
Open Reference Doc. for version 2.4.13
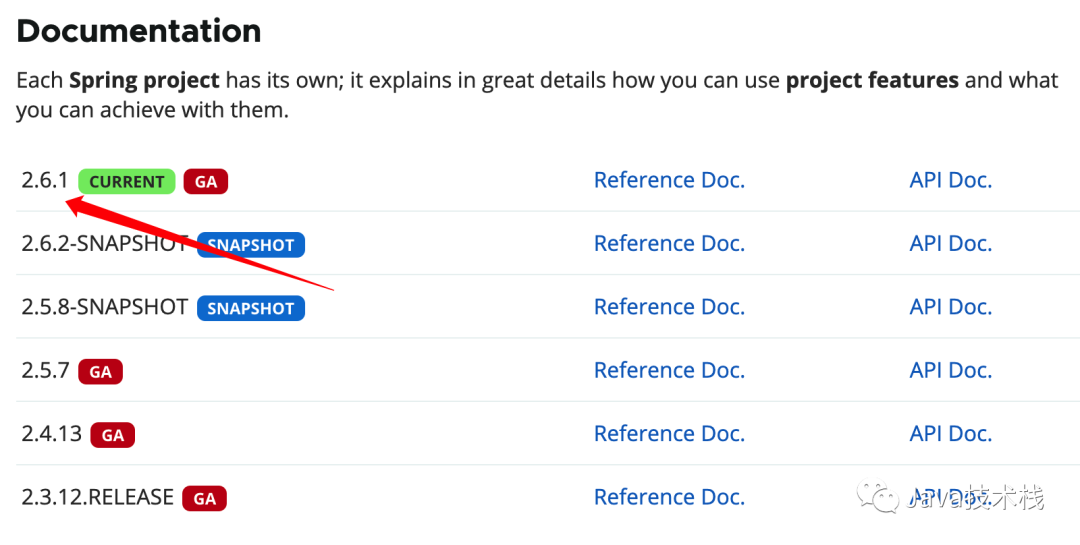(x=669, y=433)
